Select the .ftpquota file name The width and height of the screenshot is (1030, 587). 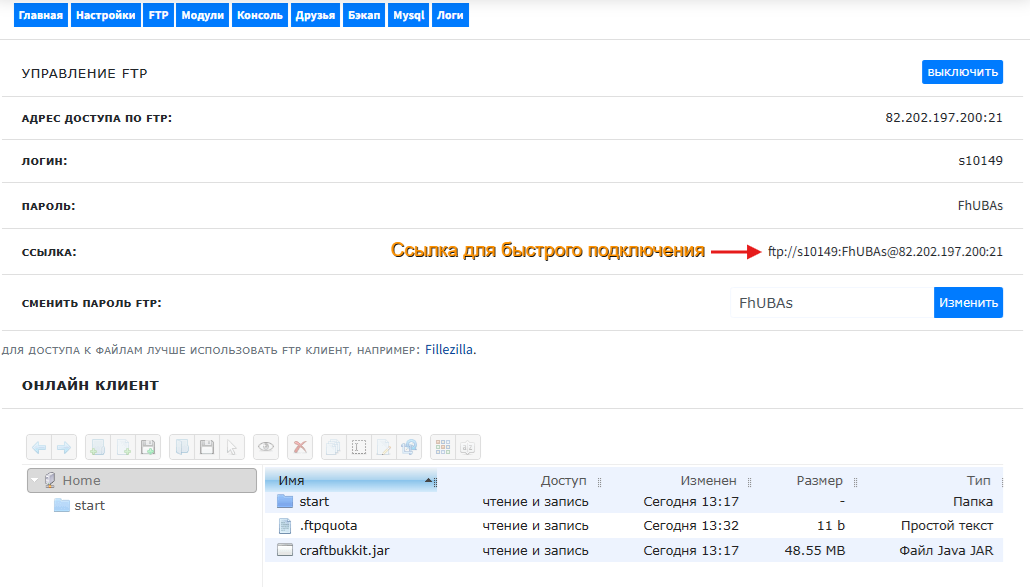click(x=328, y=525)
